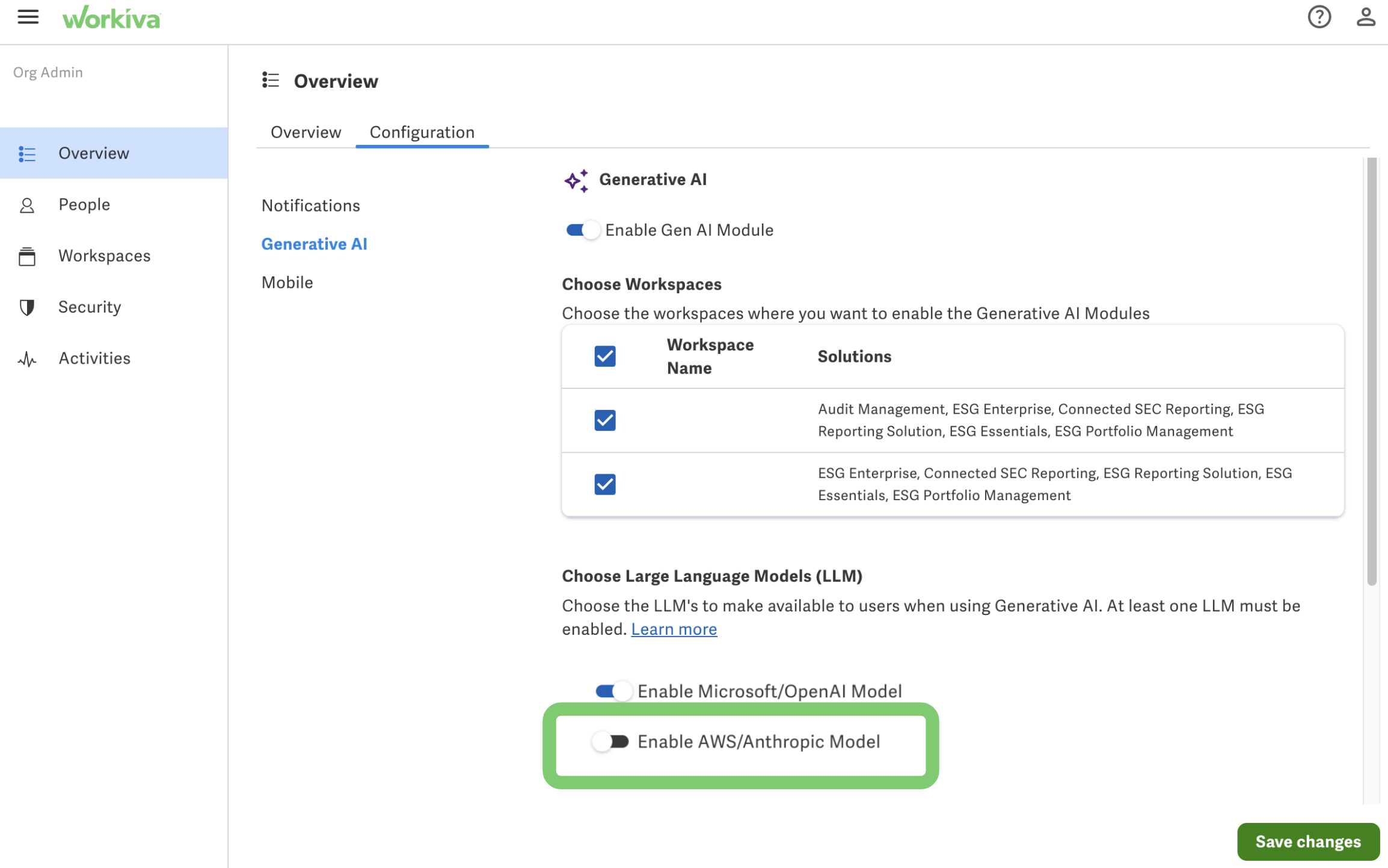Click the Generative AI sparkle icon
The width and height of the screenshot is (1388, 868).
(x=576, y=180)
